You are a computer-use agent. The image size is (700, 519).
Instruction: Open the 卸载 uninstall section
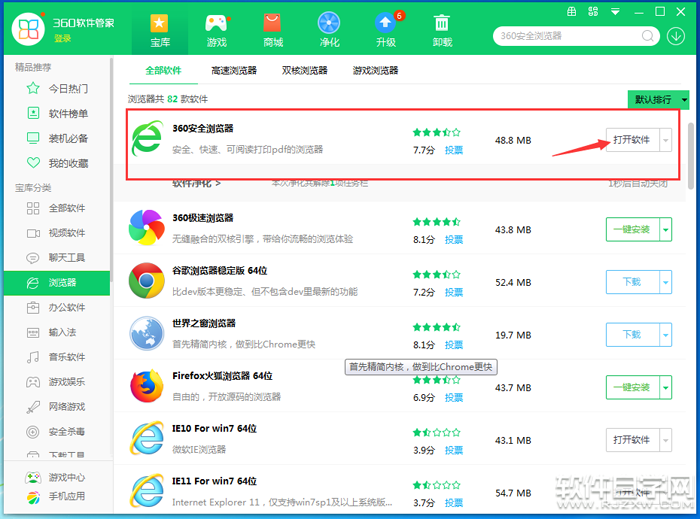[x=442, y=30]
